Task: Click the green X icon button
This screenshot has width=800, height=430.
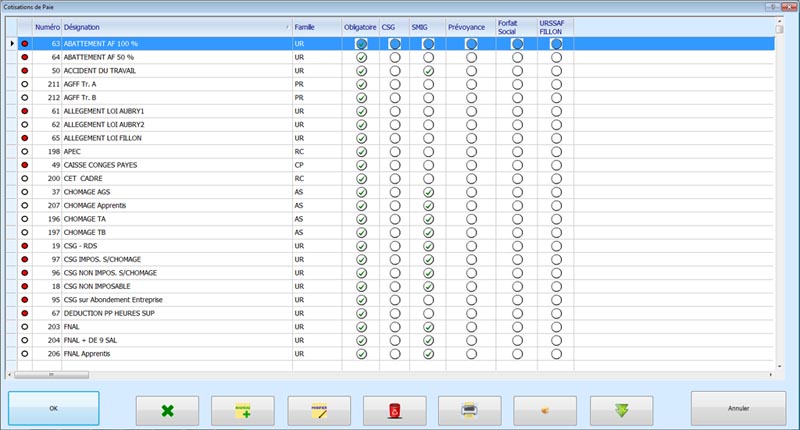Action: tap(166, 409)
